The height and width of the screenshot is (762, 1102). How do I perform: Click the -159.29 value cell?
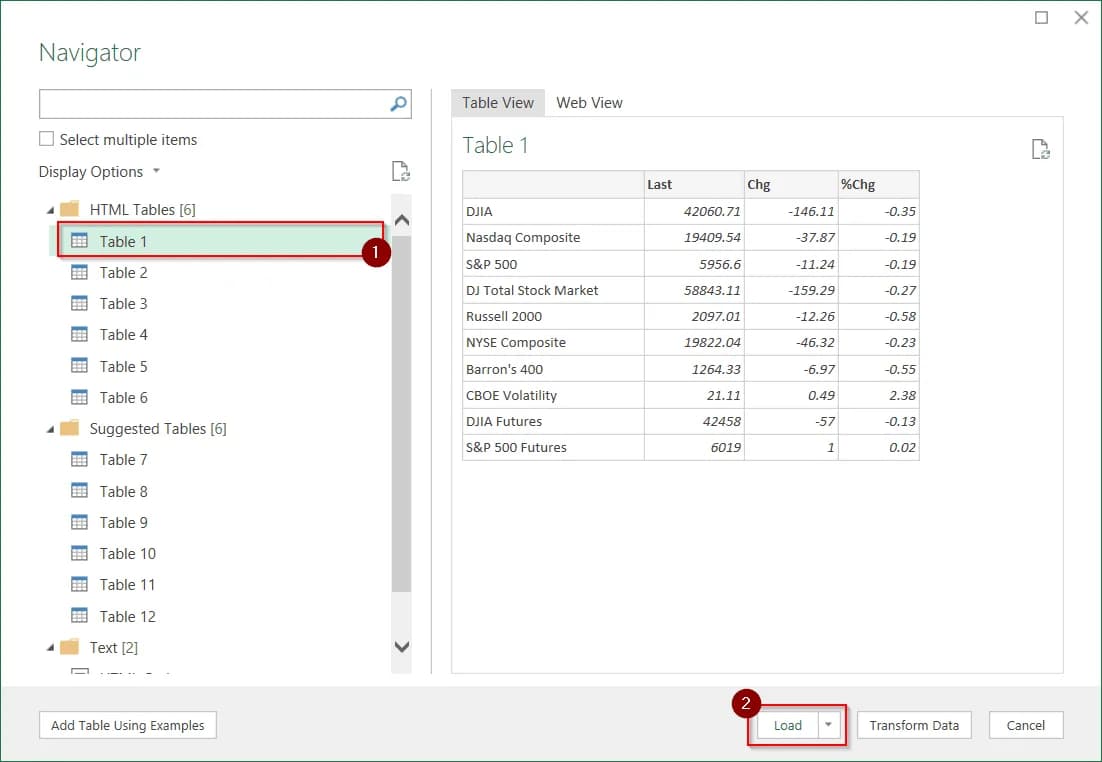[791, 290]
